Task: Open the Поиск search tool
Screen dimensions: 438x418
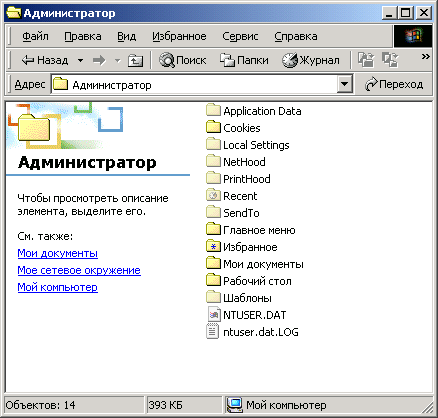Action: (x=182, y=60)
